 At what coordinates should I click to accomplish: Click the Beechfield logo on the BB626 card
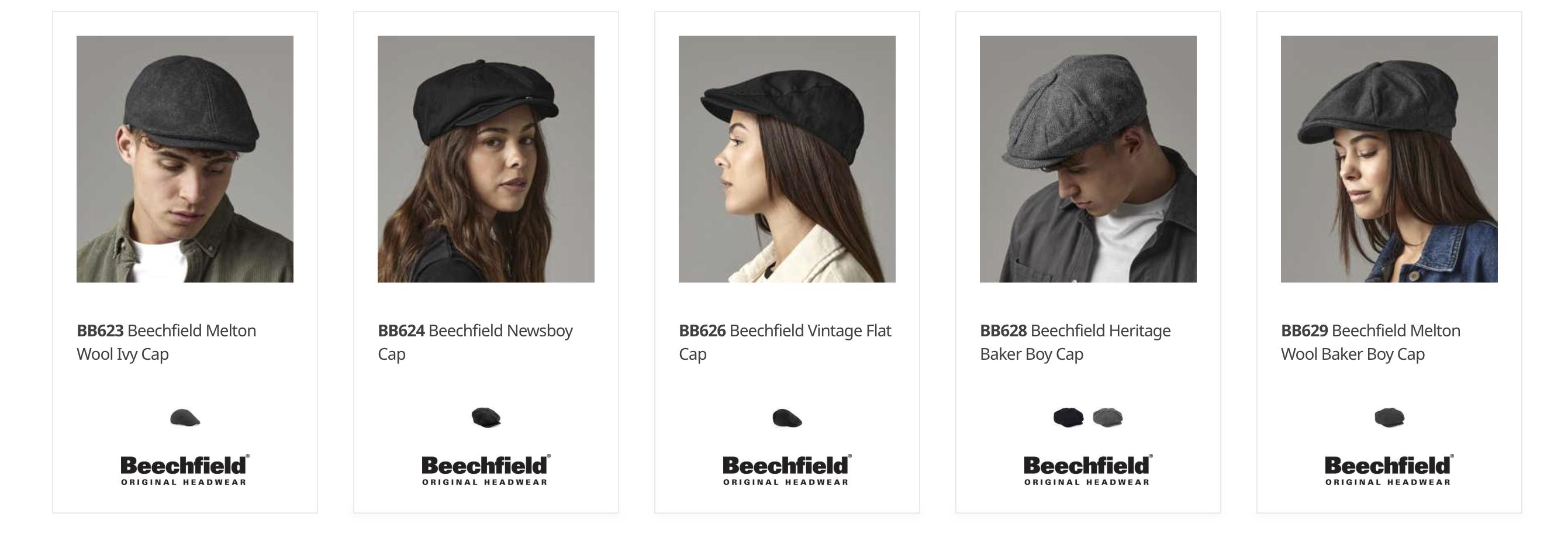(x=787, y=469)
